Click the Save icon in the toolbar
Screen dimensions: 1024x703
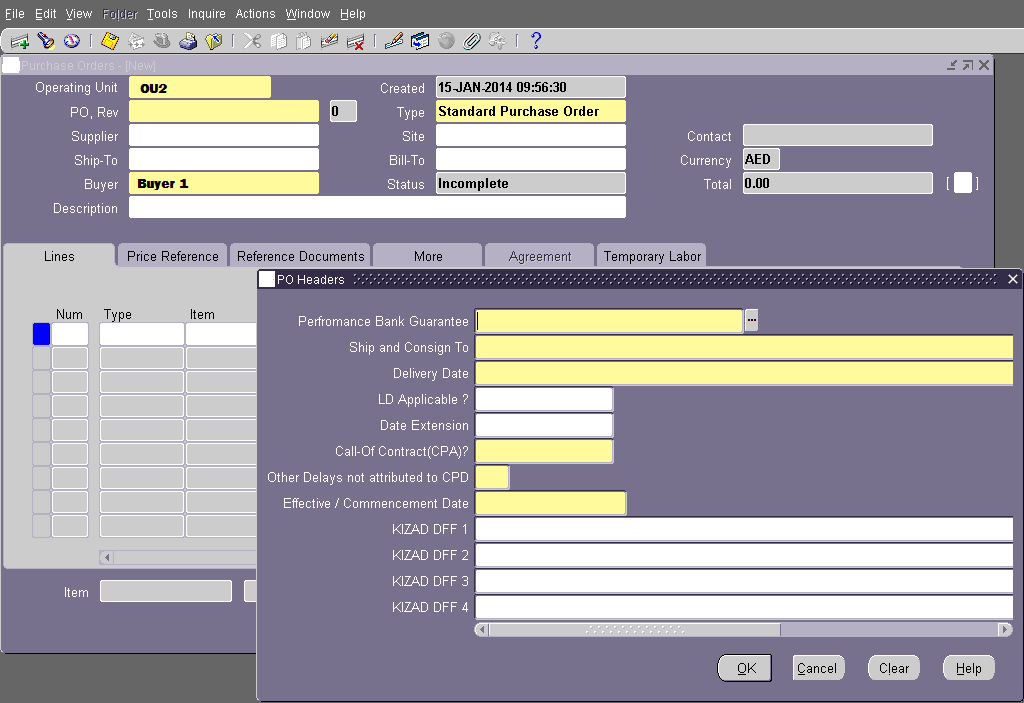(108, 40)
